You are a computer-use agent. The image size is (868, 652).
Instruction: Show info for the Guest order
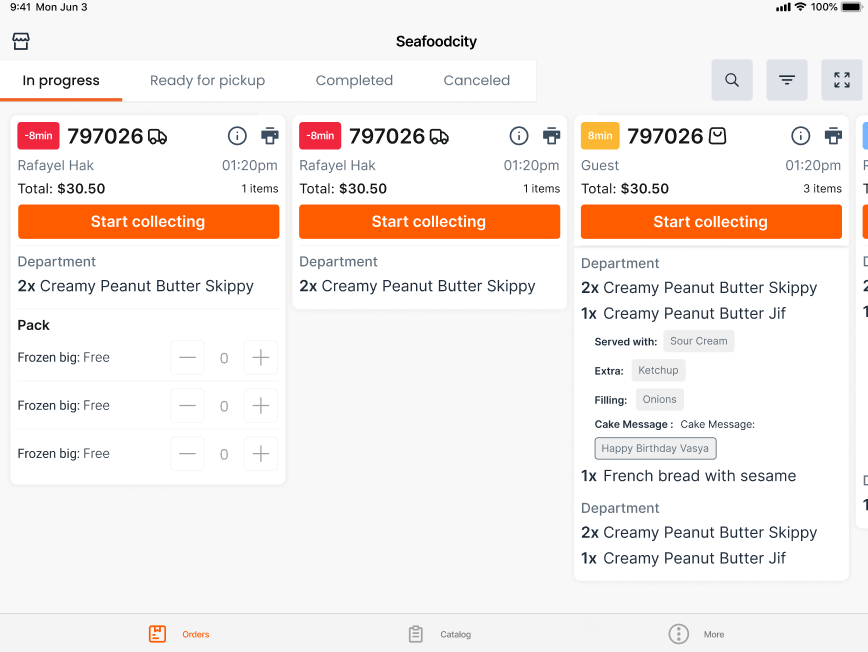[x=800, y=136]
